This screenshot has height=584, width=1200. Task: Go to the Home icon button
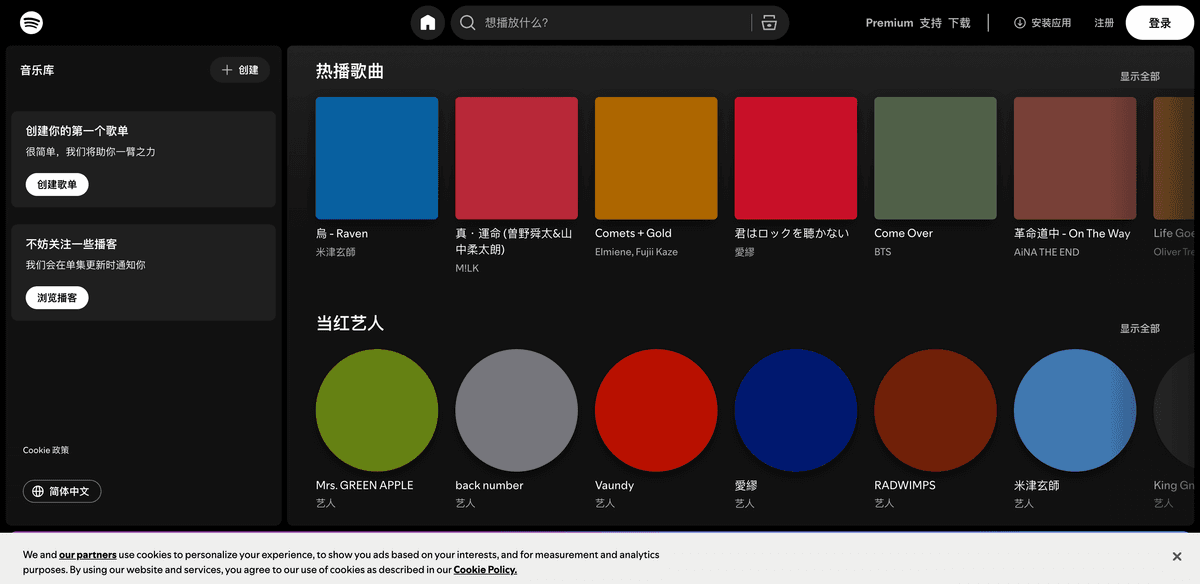click(x=428, y=23)
